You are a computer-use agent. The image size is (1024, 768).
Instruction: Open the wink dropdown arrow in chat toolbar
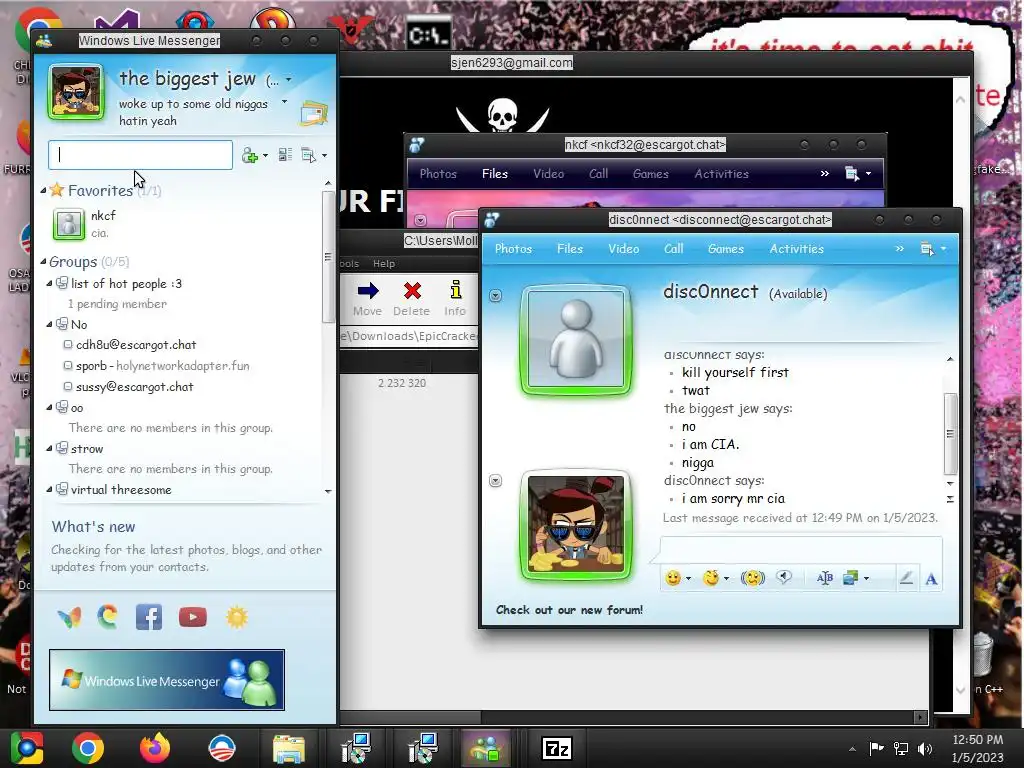pos(726,579)
